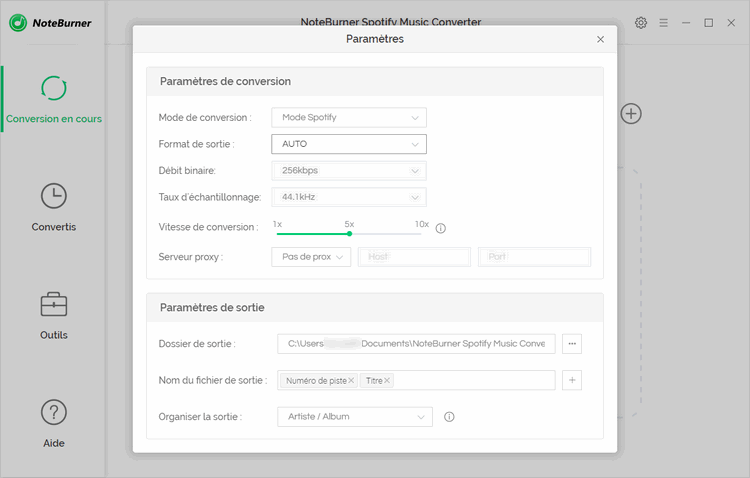The width and height of the screenshot is (750, 478).
Task: Click the Dossier de sortie path field
Action: [416, 344]
